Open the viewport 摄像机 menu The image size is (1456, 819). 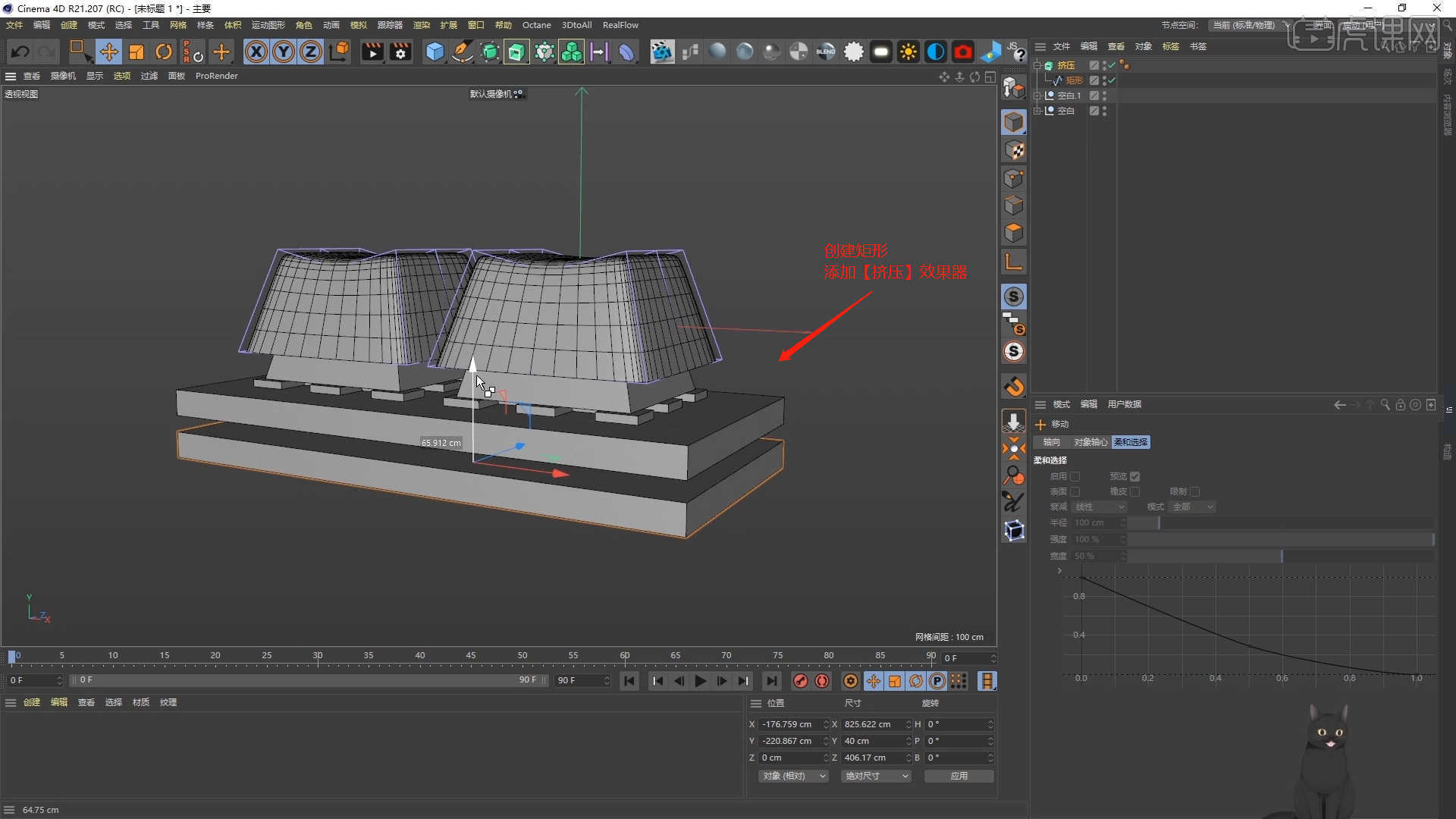[63, 76]
